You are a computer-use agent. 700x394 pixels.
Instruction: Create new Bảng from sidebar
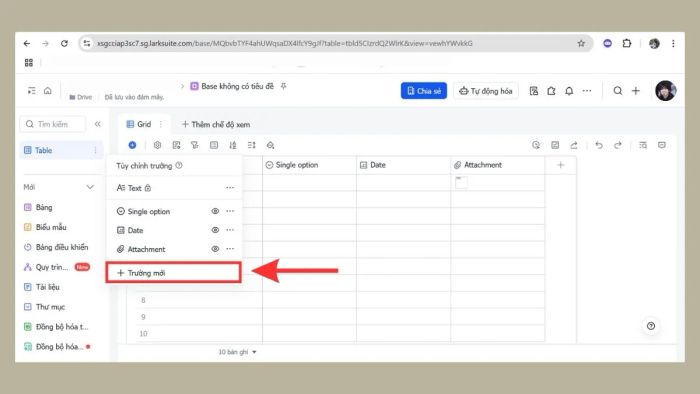[44, 207]
